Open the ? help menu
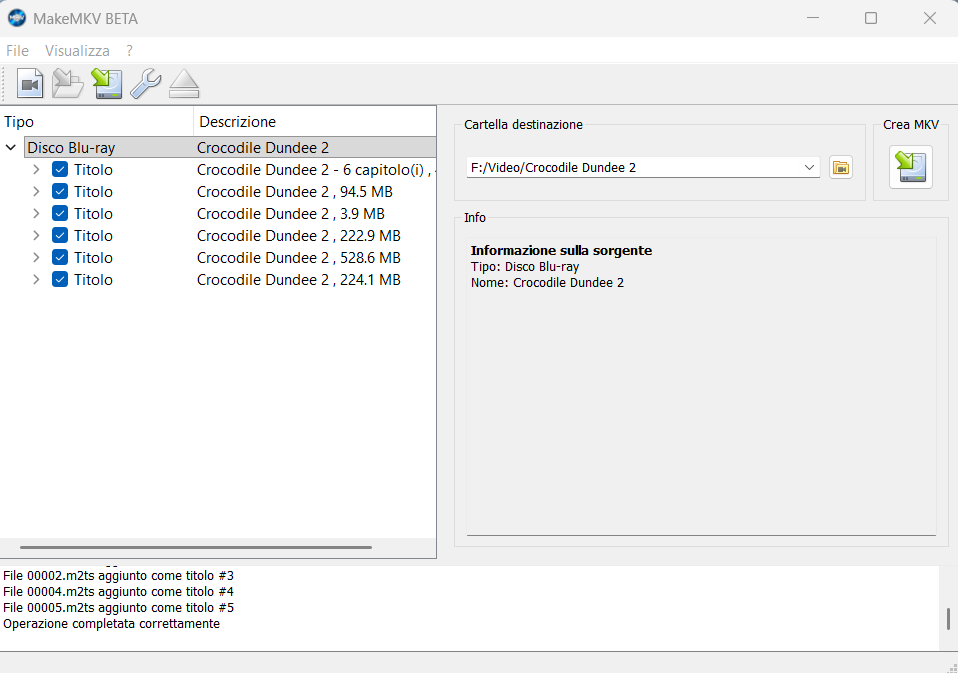This screenshot has width=958, height=673. 129,51
